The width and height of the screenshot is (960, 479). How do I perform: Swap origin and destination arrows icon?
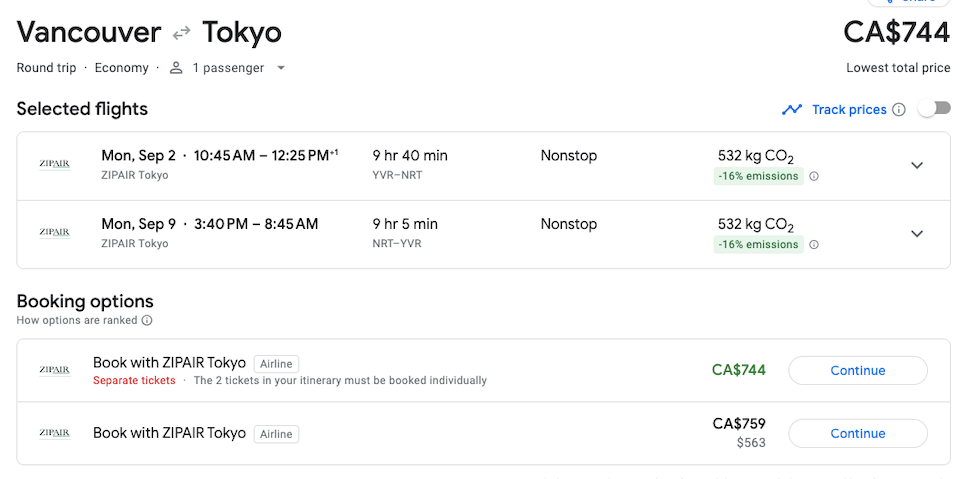(x=181, y=34)
